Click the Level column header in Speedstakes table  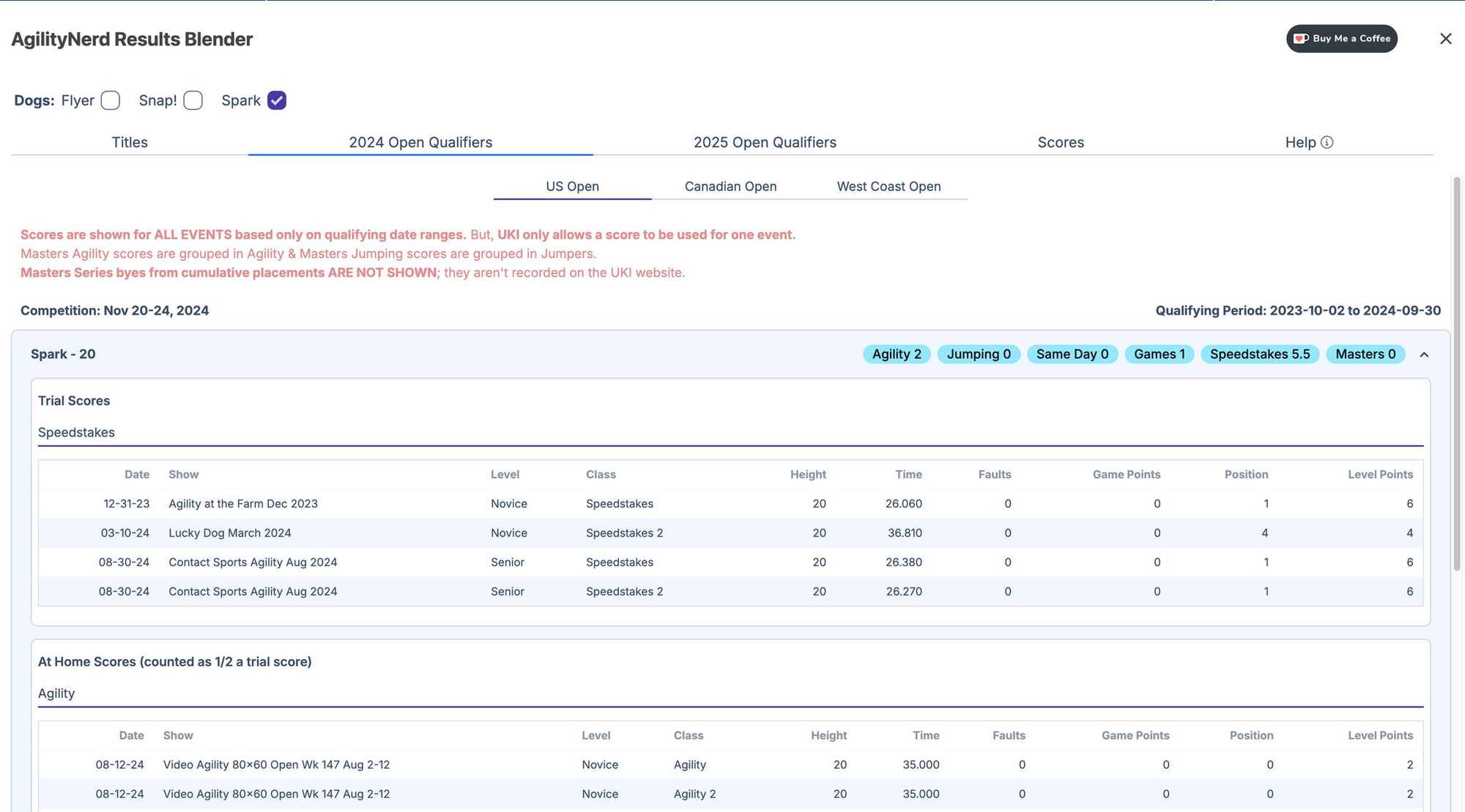505,474
